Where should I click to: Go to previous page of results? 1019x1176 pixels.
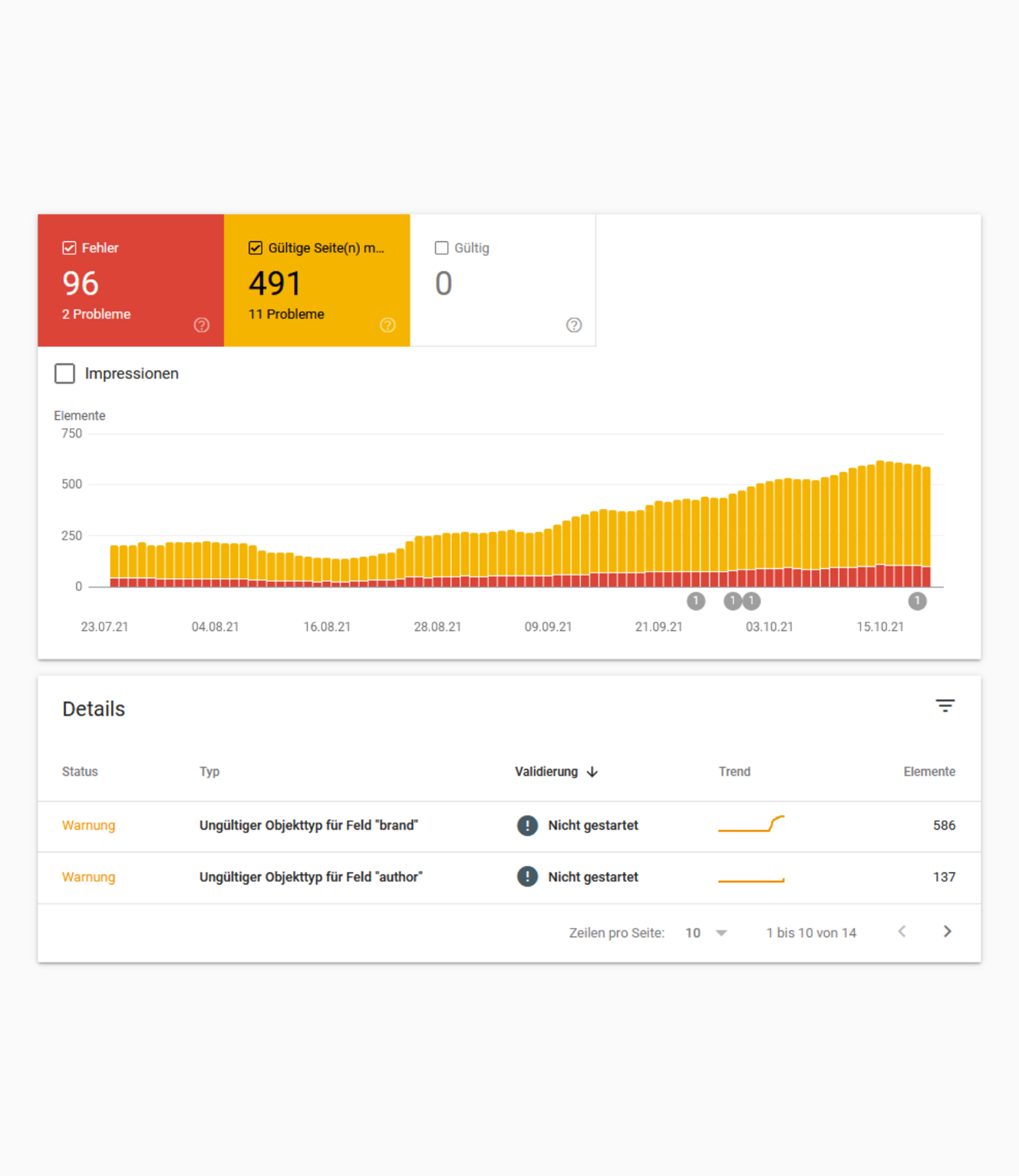(x=902, y=932)
